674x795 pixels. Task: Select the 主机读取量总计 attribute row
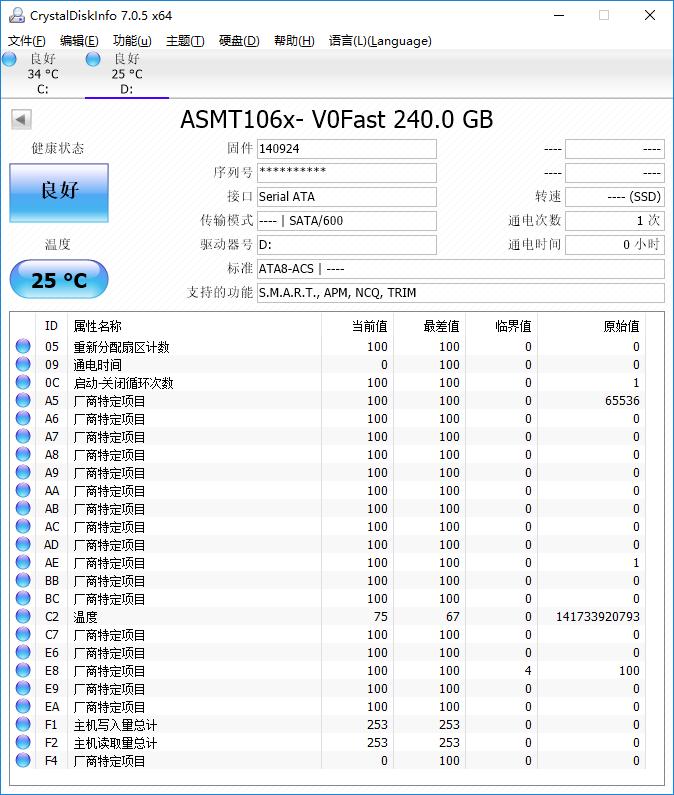328,743
